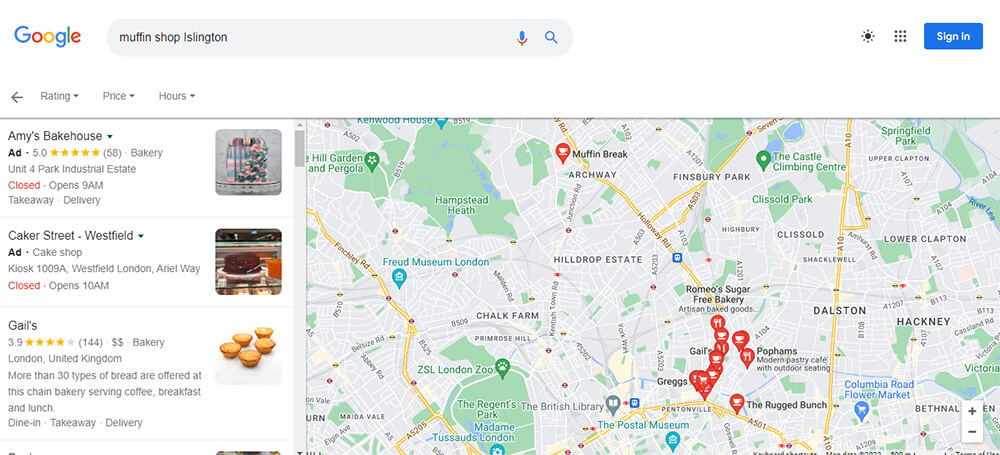
Task: Open the Rating filter dropdown
Action: pyautogui.click(x=59, y=96)
